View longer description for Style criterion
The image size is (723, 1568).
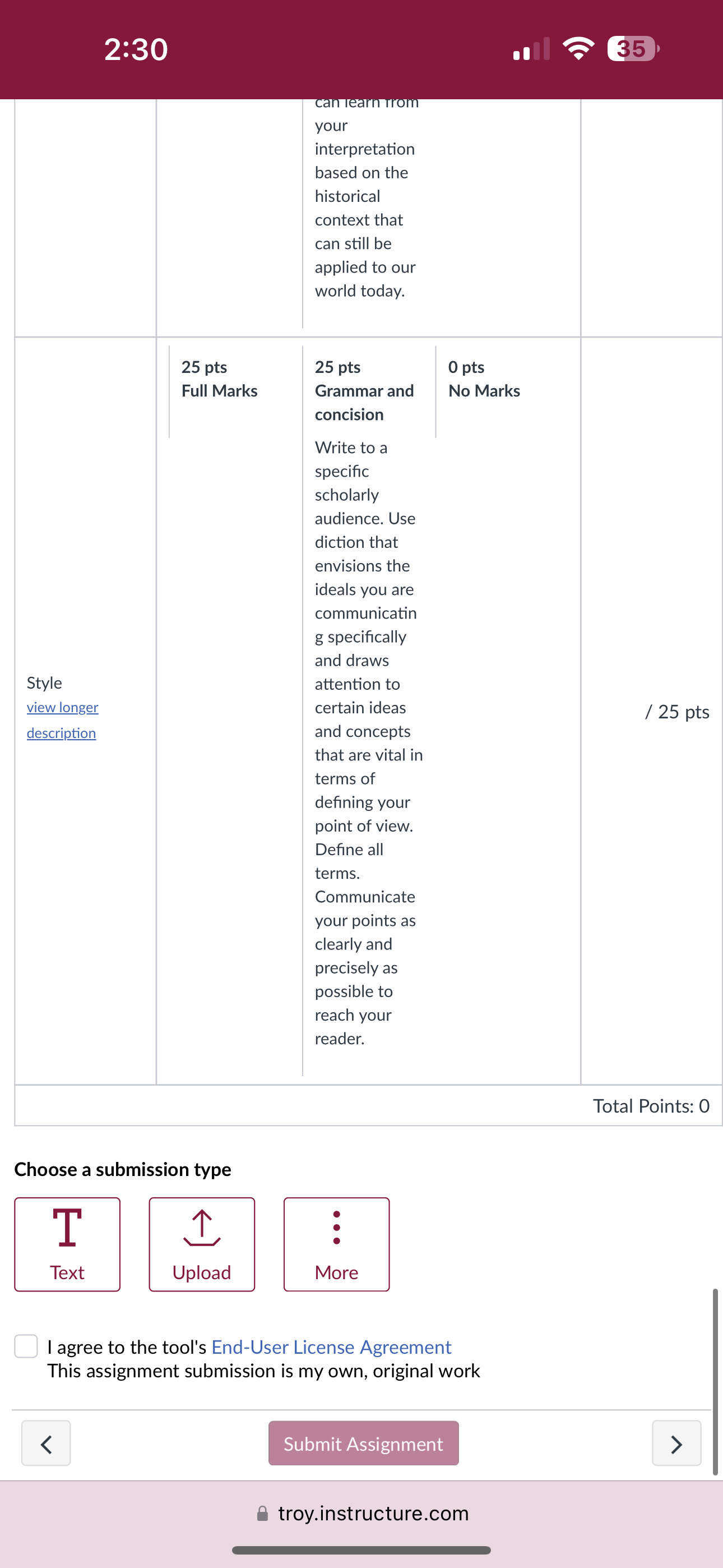coord(62,720)
